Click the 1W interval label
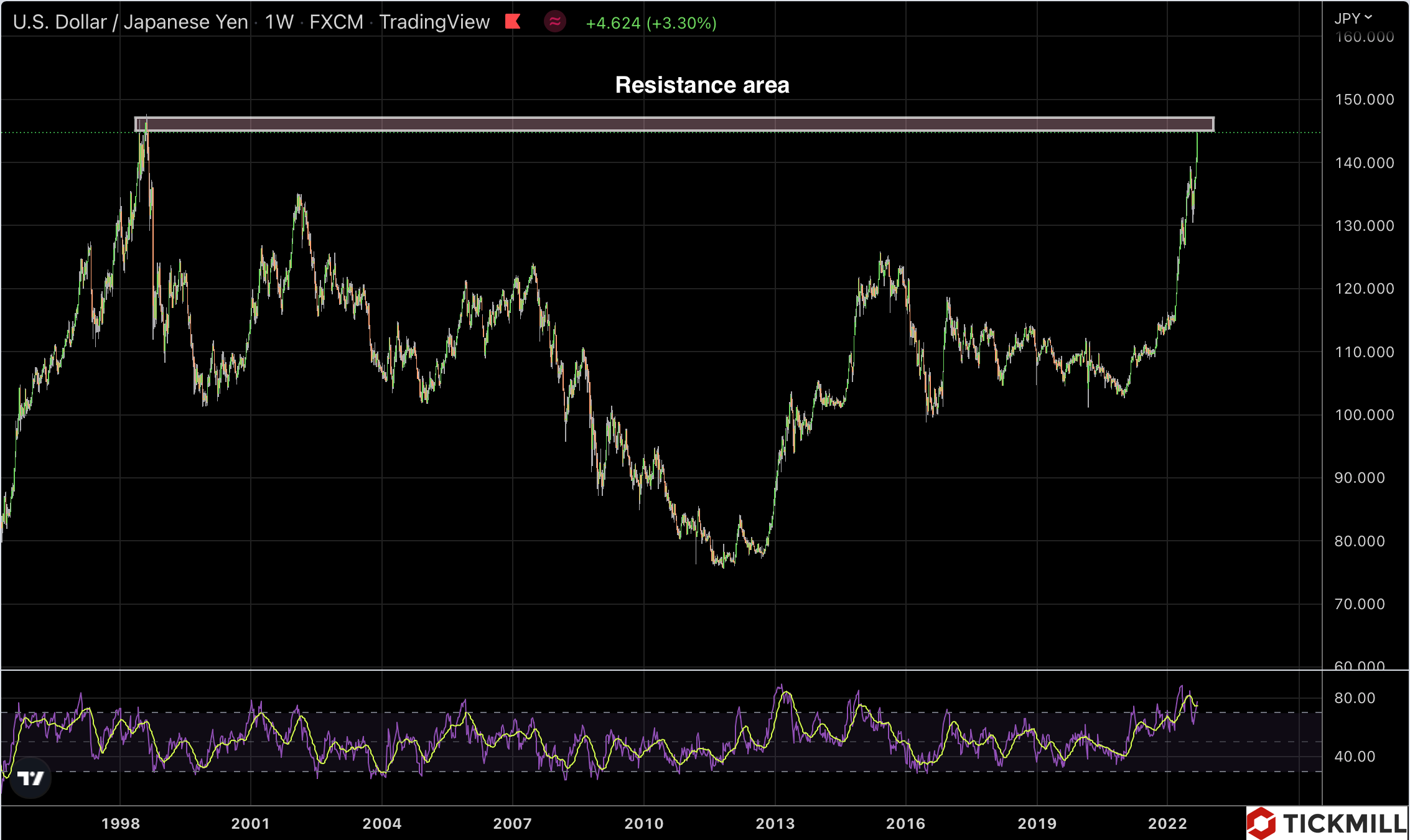1410x840 pixels. pyautogui.click(x=279, y=22)
